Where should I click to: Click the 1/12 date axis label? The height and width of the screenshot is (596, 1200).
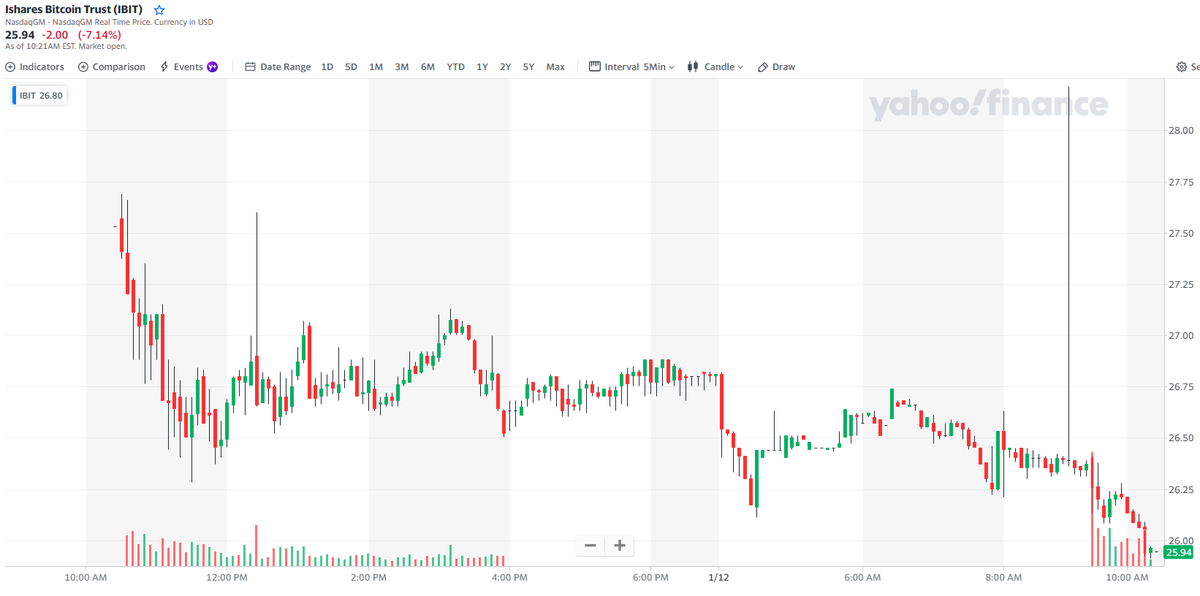(717, 577)
